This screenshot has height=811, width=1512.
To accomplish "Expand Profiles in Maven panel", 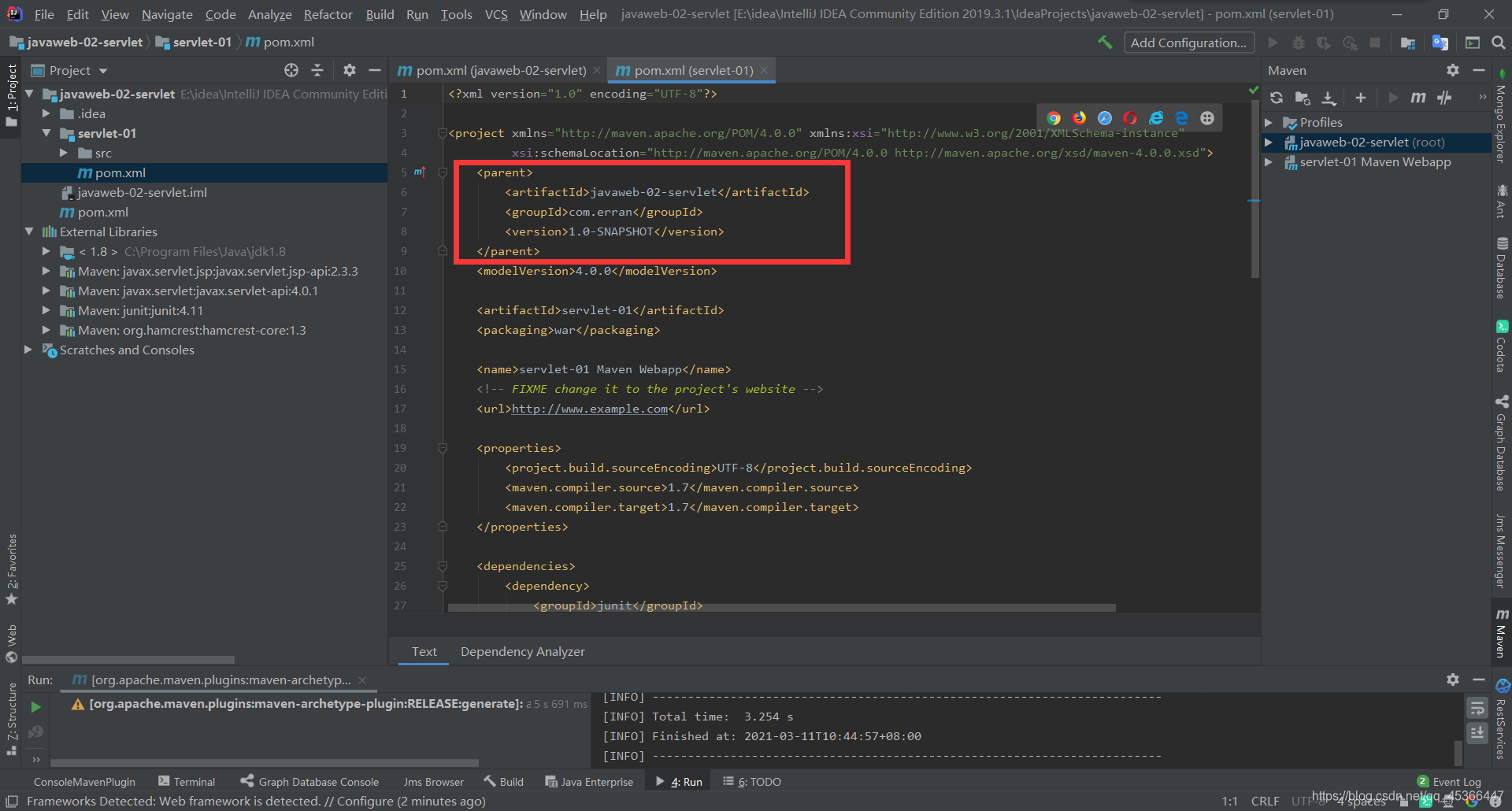I will [x=1269, y=122].
